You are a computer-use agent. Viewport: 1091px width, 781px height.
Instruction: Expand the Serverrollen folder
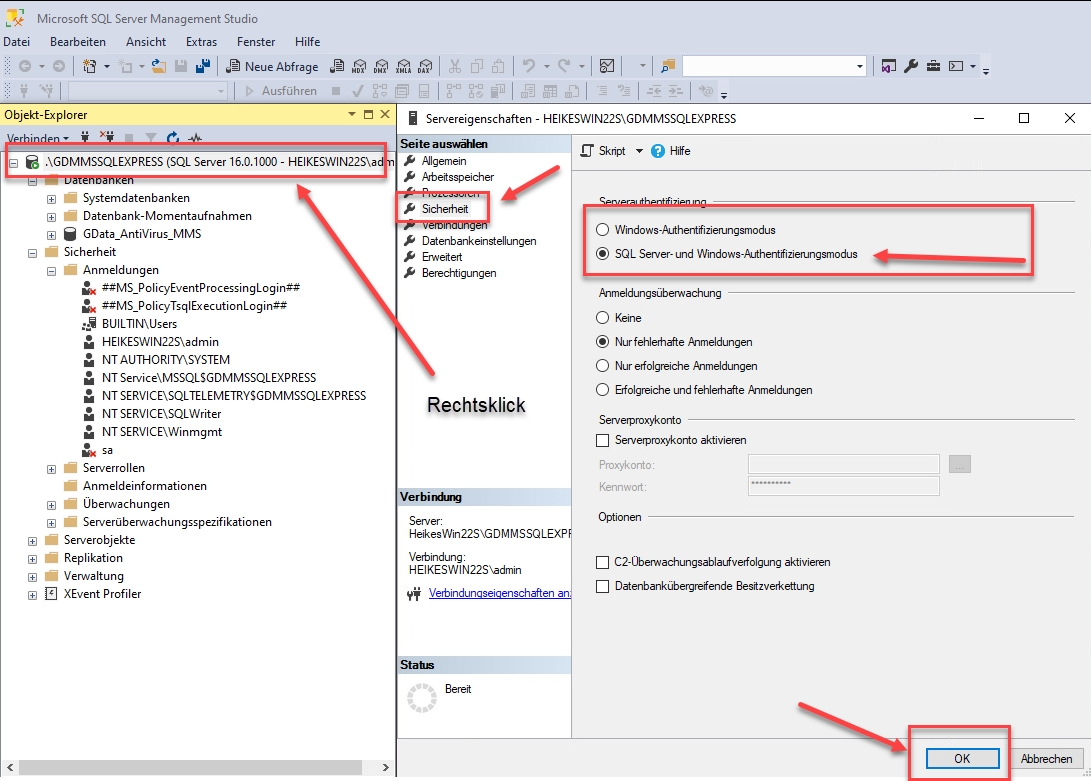pyautogui.click(x=51, y=469)
